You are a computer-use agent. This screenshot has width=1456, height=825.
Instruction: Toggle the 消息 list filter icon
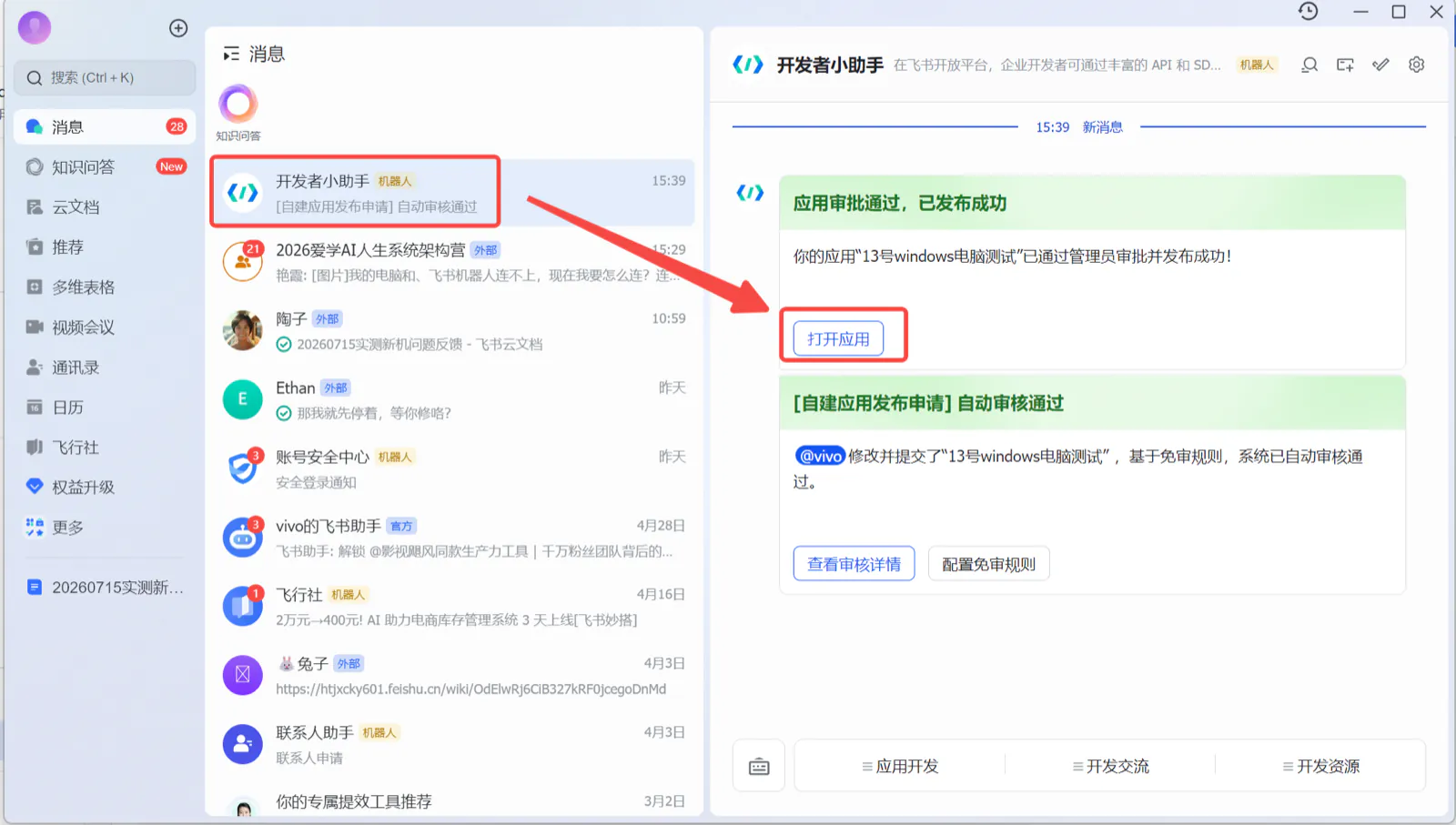[x=231, y=55]
